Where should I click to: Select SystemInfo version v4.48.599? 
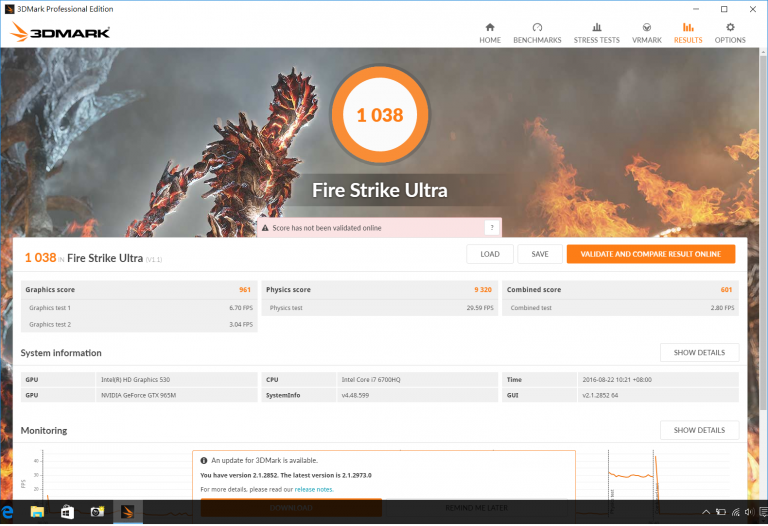click(355, 395)
